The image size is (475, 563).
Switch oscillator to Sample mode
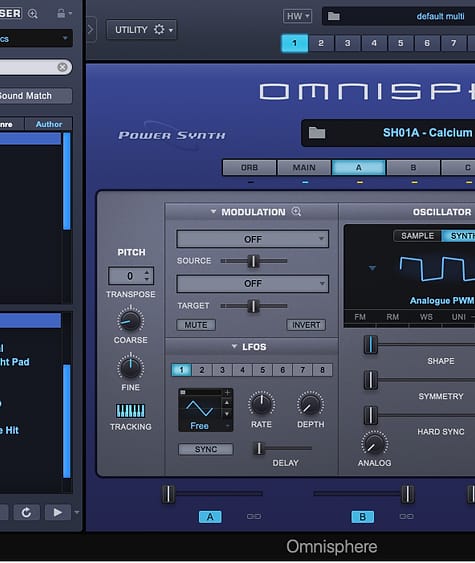[417, 236]
